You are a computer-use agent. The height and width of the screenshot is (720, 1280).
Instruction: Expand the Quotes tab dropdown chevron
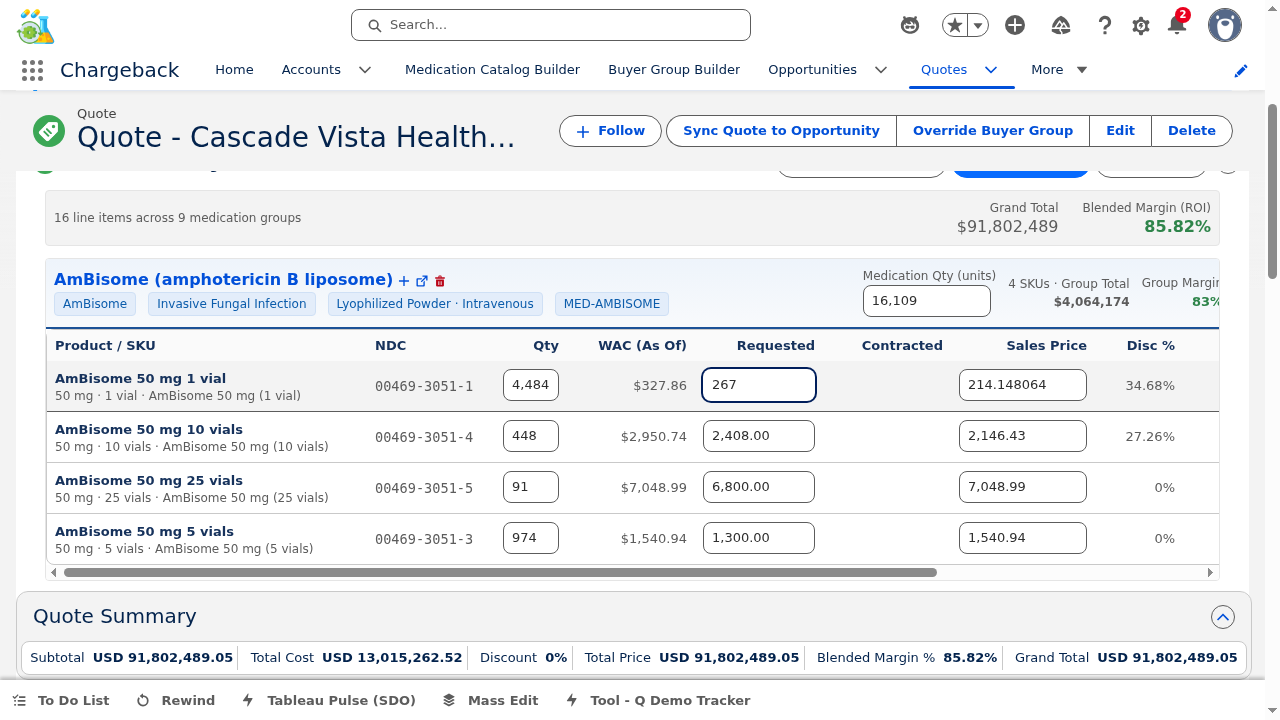point(991,70)
